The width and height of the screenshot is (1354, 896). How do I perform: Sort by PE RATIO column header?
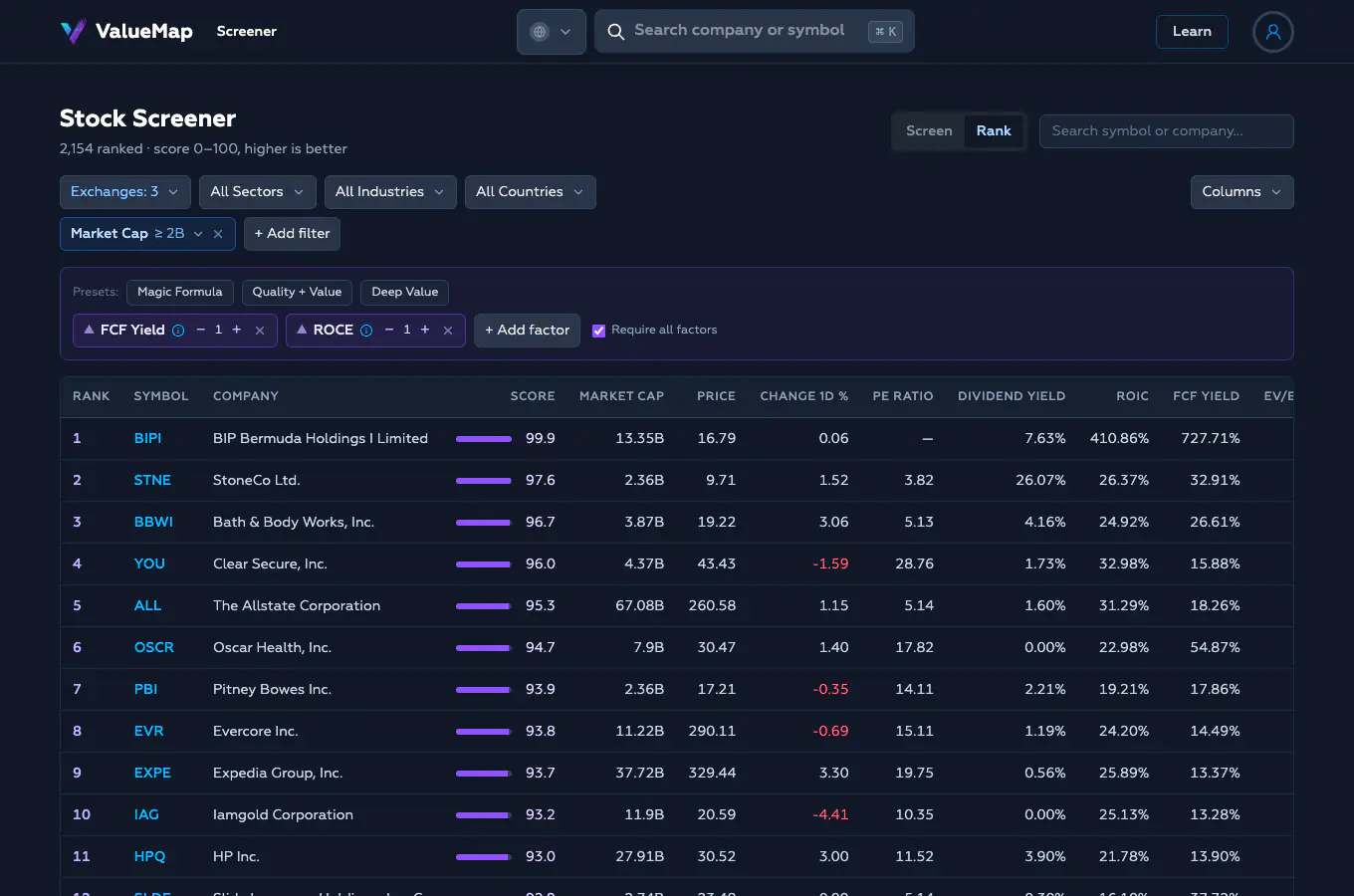tap(903, 396)
